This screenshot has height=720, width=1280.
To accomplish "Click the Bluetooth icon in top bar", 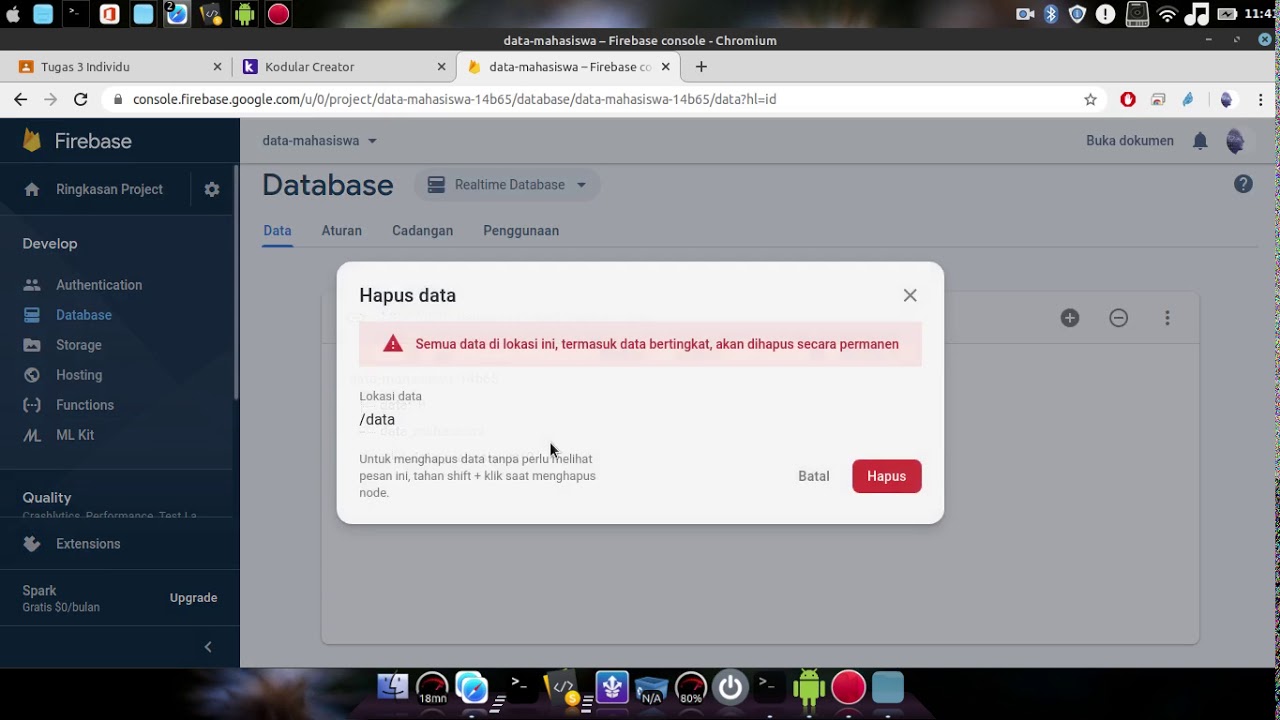I will 1051,14.
